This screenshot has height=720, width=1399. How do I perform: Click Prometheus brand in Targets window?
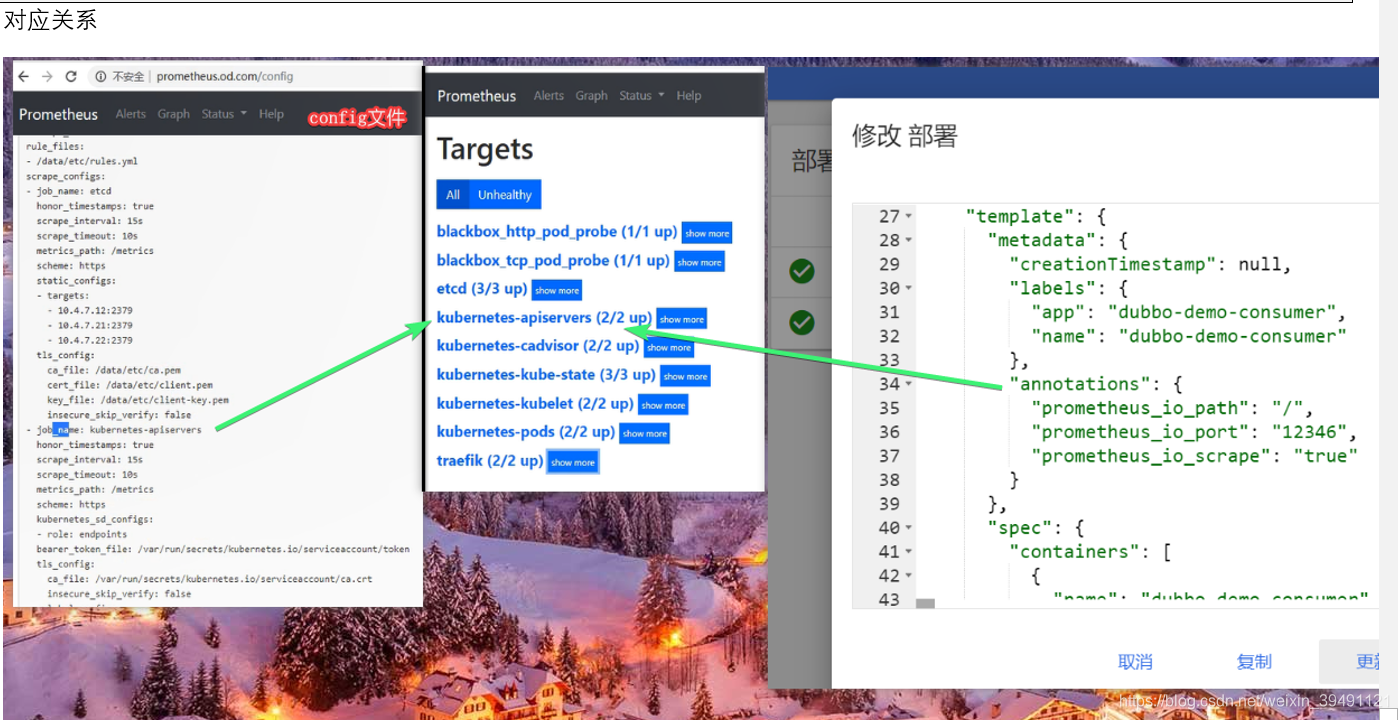[476, 96]
